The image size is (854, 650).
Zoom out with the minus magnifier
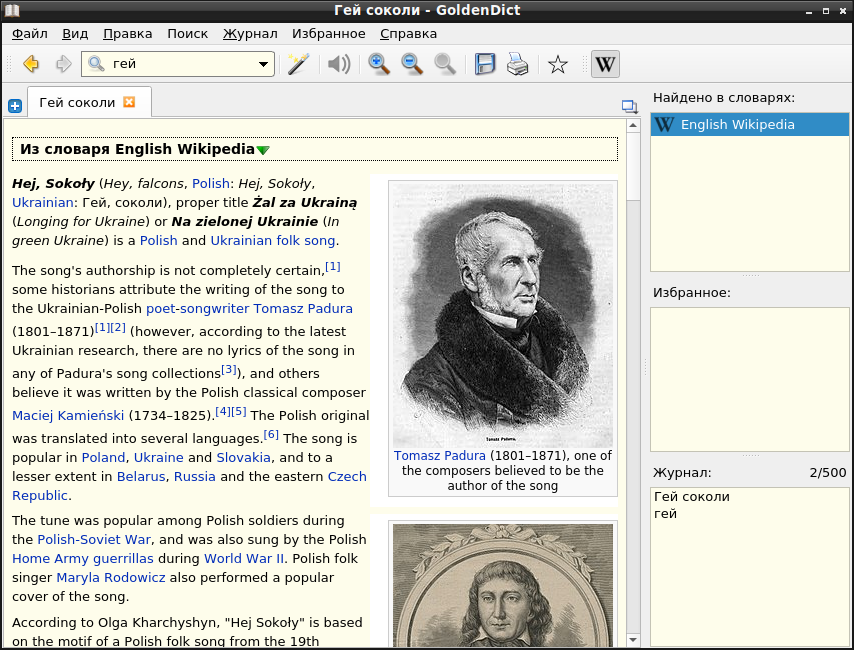pos(412,64)
